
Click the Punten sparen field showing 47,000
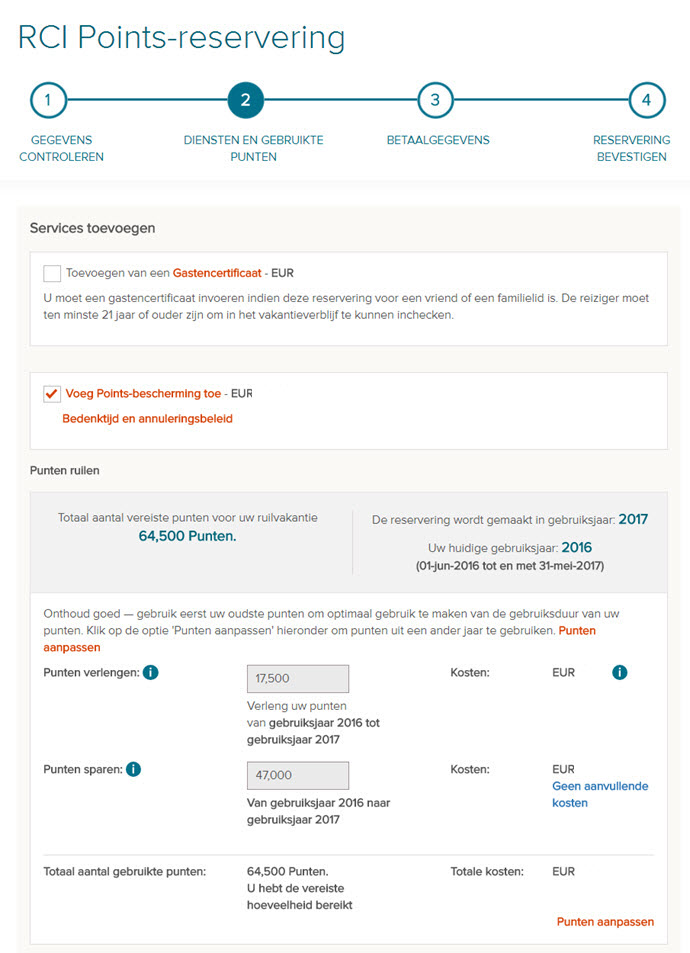(x=298, y=775)
